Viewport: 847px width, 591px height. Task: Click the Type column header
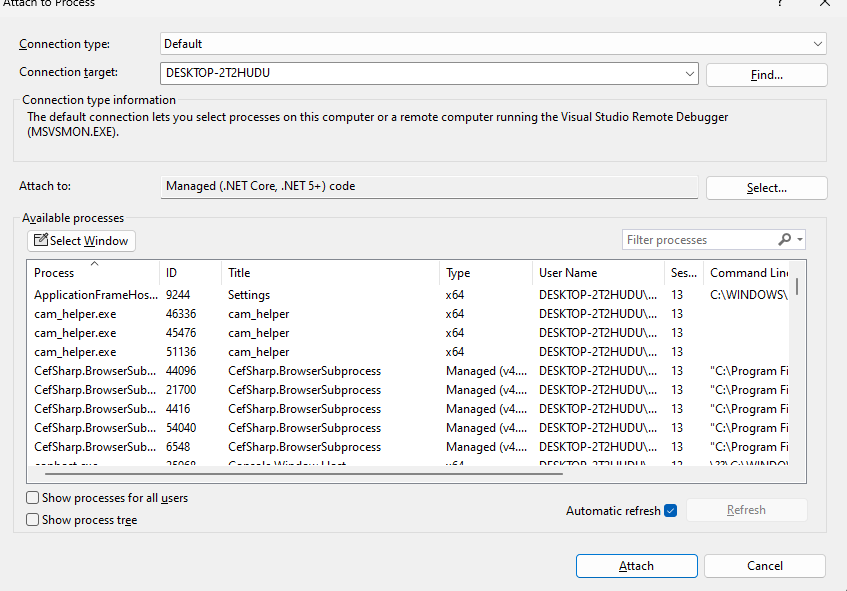click(458, 273)
